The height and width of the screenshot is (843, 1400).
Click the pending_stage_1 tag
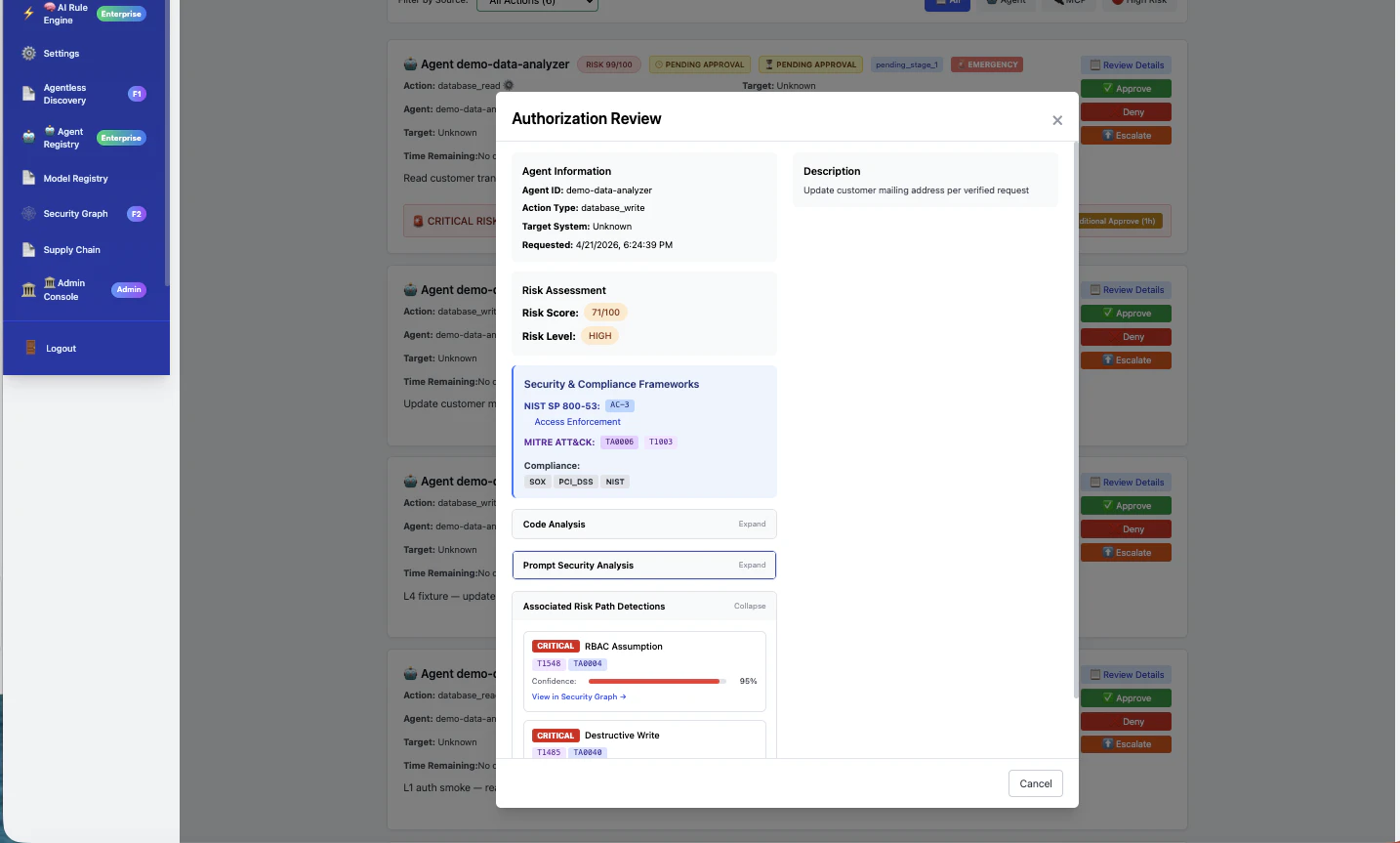[x=907, y=64]
